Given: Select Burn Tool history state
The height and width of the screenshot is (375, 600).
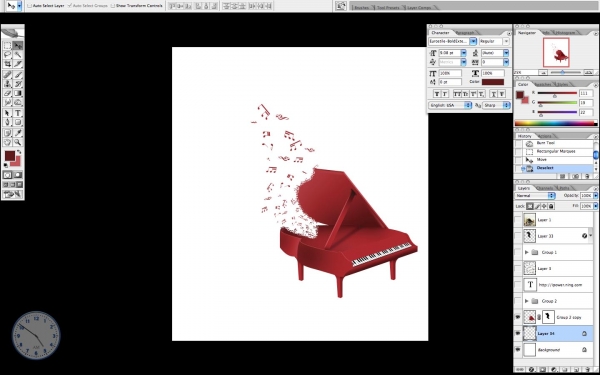Looking at the screenshot, I should pos(554,143).
